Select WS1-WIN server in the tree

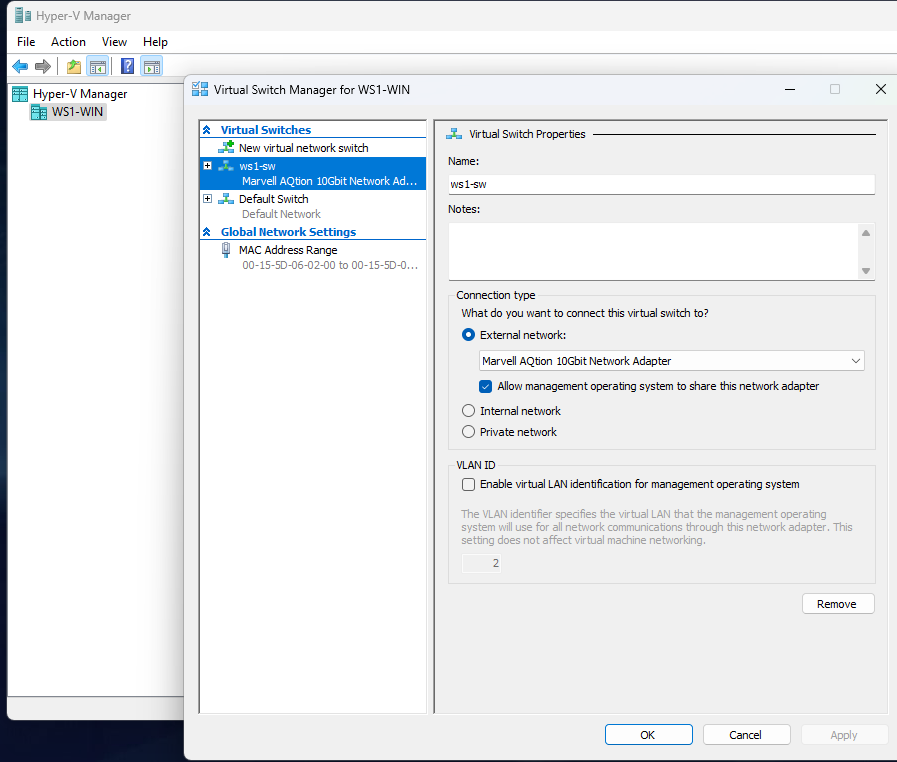[78, 112]
